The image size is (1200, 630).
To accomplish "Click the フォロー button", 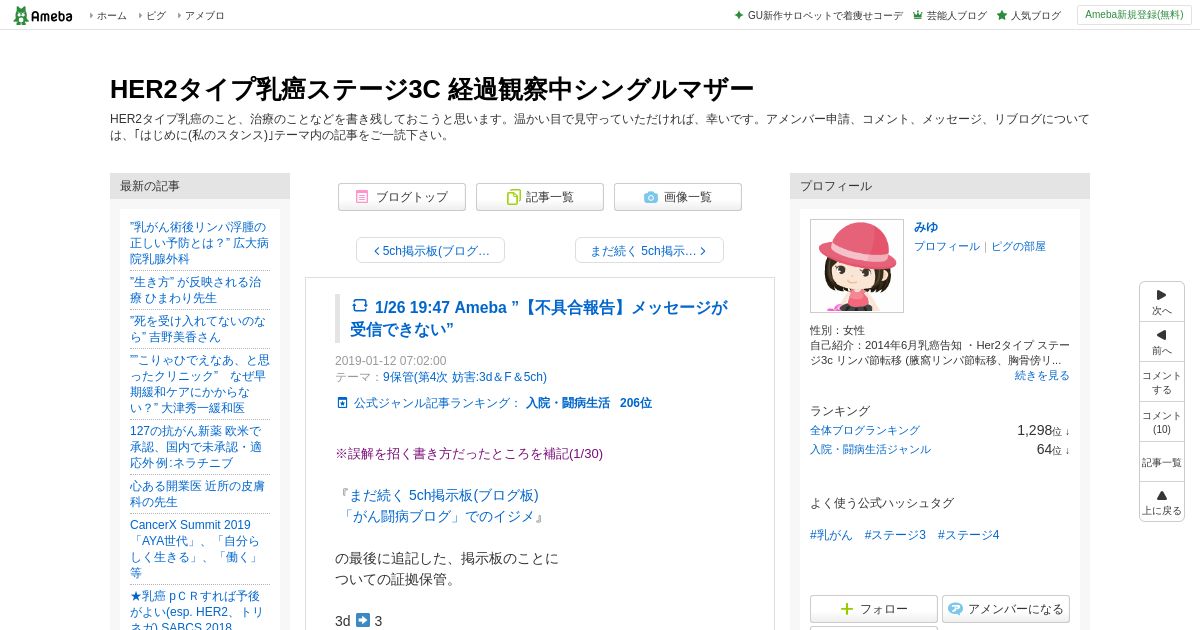I will point(874,609).
